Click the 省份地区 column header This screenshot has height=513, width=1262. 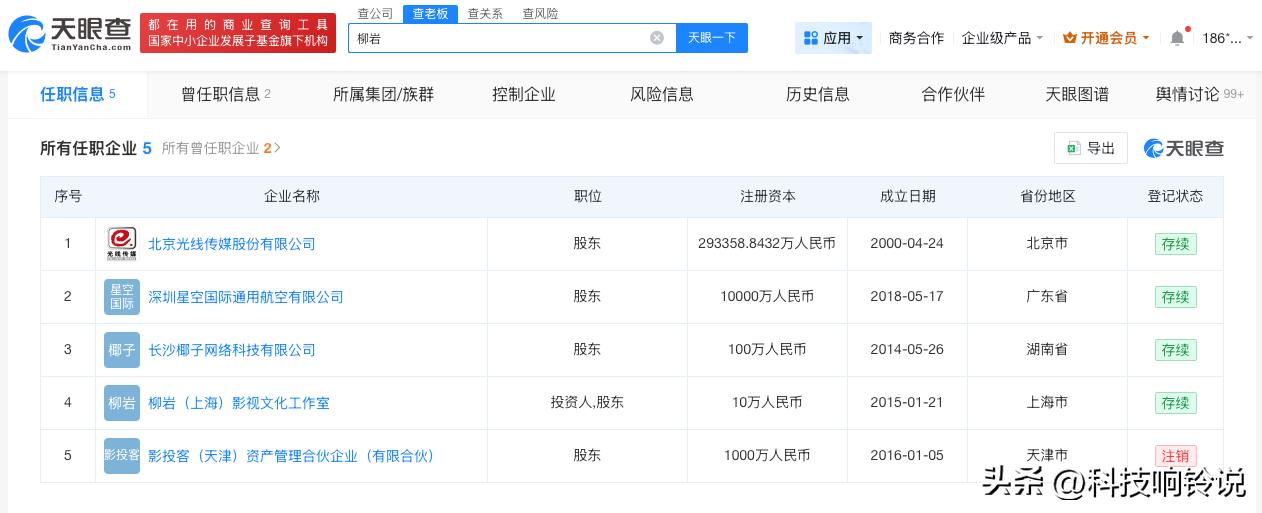[x=1047, y=196]
